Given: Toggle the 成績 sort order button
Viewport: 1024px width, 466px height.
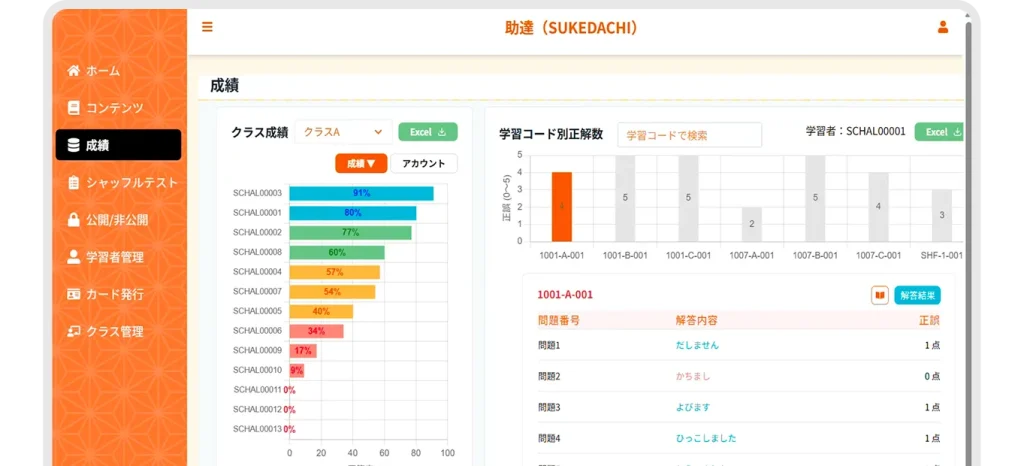Looking at the screenshot, I should pos(360,164).
